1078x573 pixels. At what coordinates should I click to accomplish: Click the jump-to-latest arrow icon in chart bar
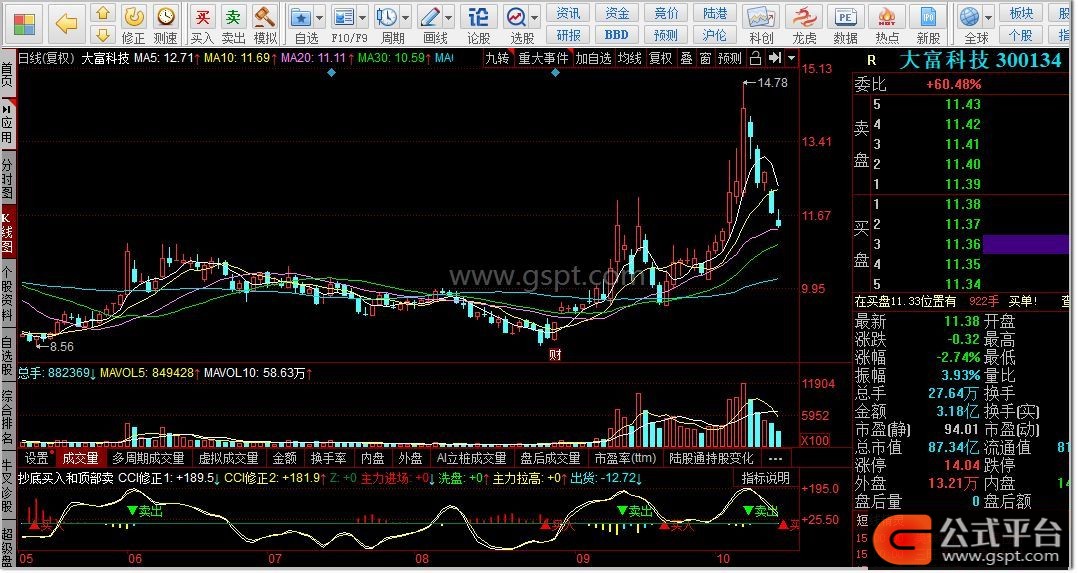774,58
